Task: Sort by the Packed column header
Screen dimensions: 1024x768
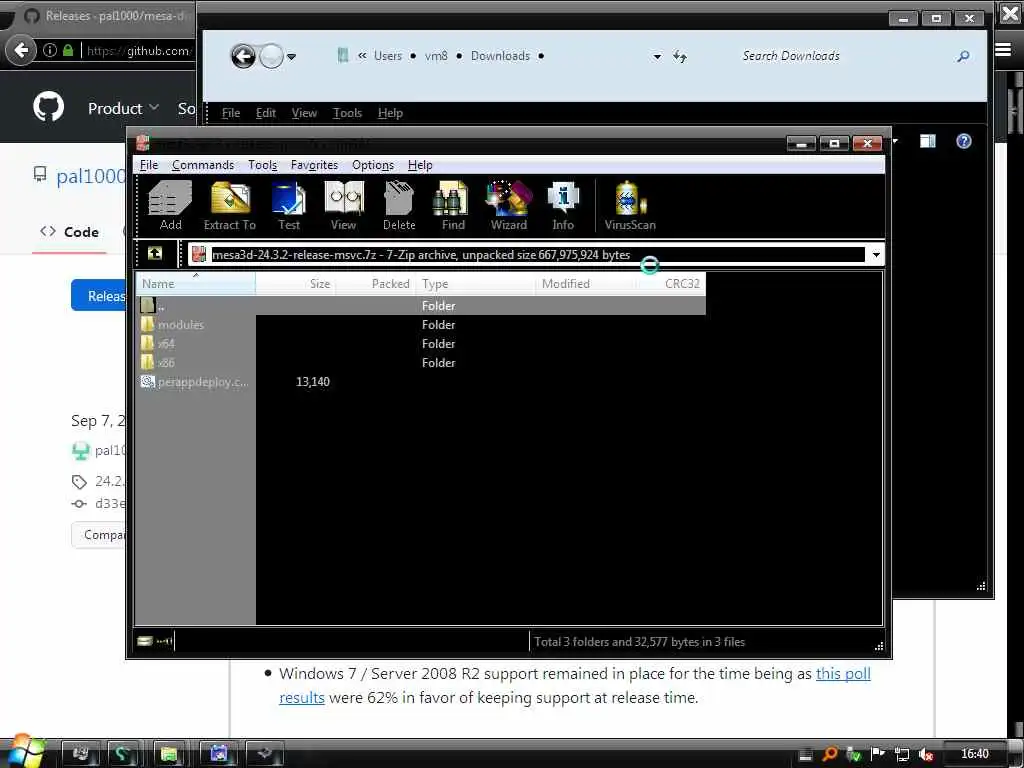Action: 376,283
